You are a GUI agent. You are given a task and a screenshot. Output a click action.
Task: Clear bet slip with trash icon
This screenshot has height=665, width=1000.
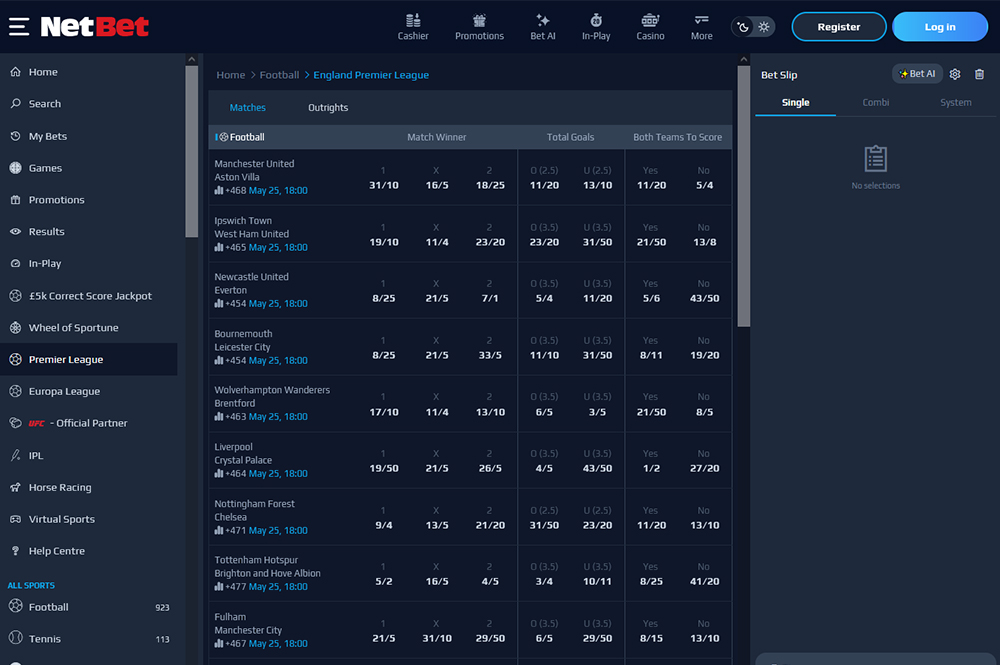980,75
